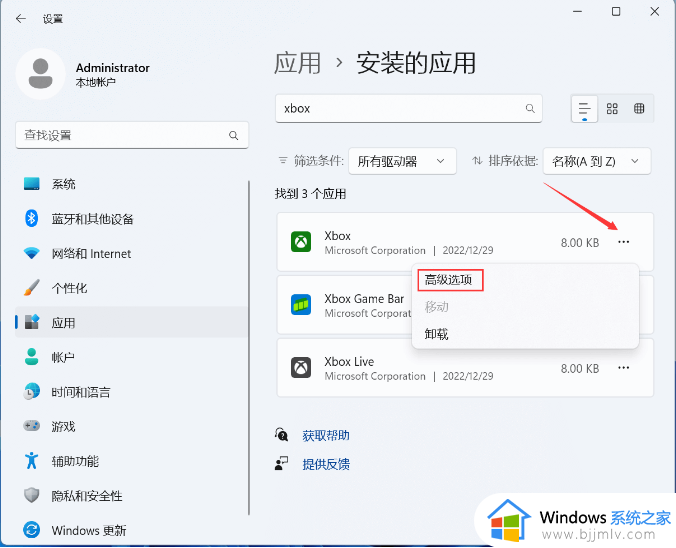Click the time and language globe icon
This screenshot has height=548, width=676.
(31, 391)
